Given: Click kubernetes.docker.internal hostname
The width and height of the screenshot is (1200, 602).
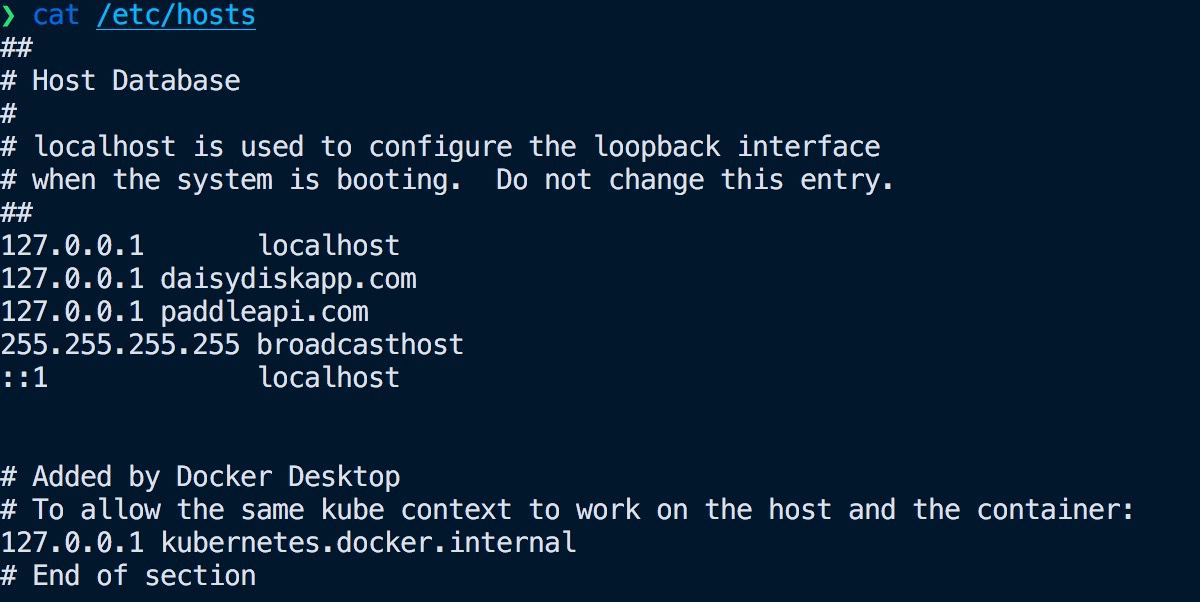Looking at the screenshot, I should click(x=368, y=543).
